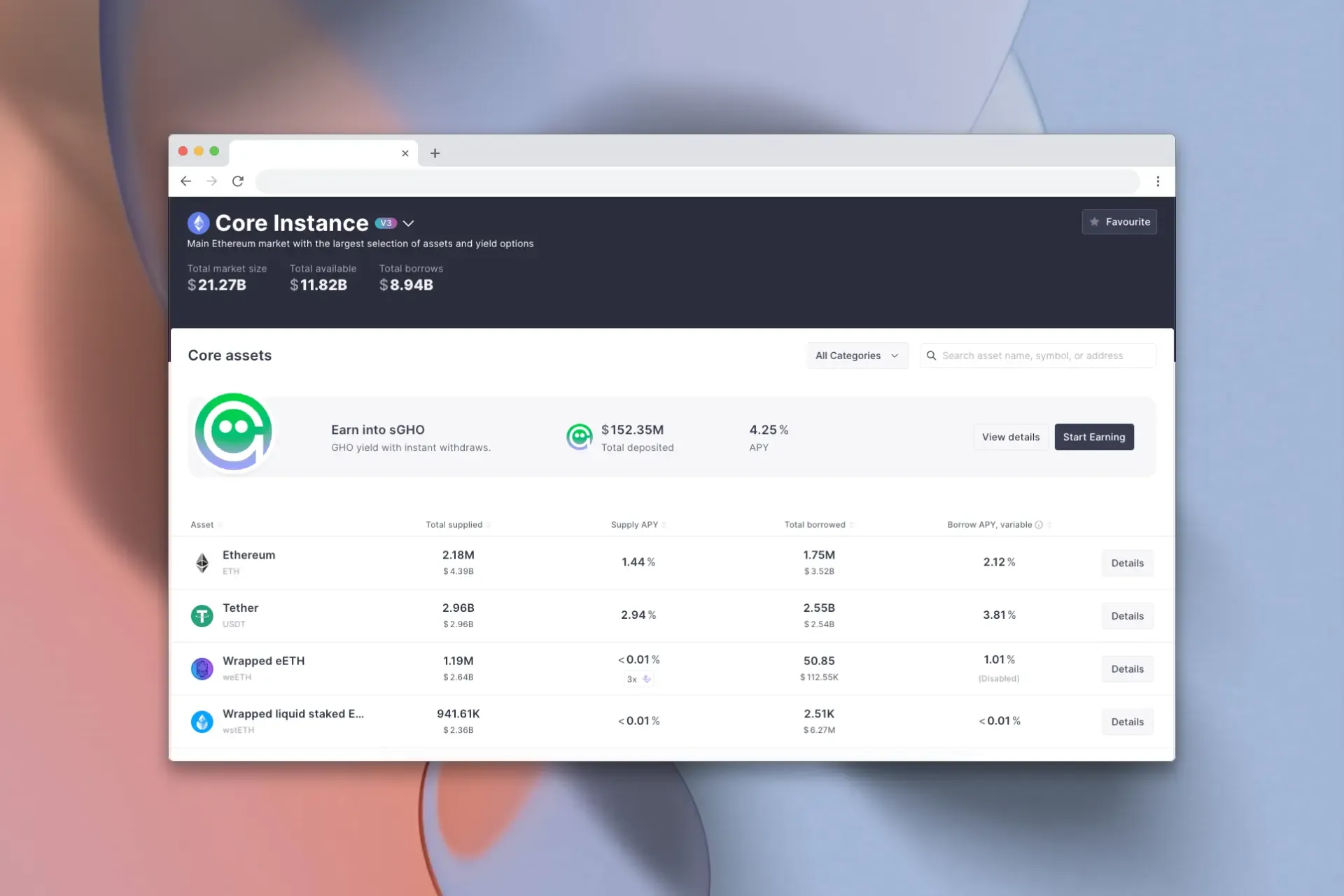Image resolution: width=1344 pixels, height=896 pixels.
Task: Close the current browser tab
Action: [405, 153]
